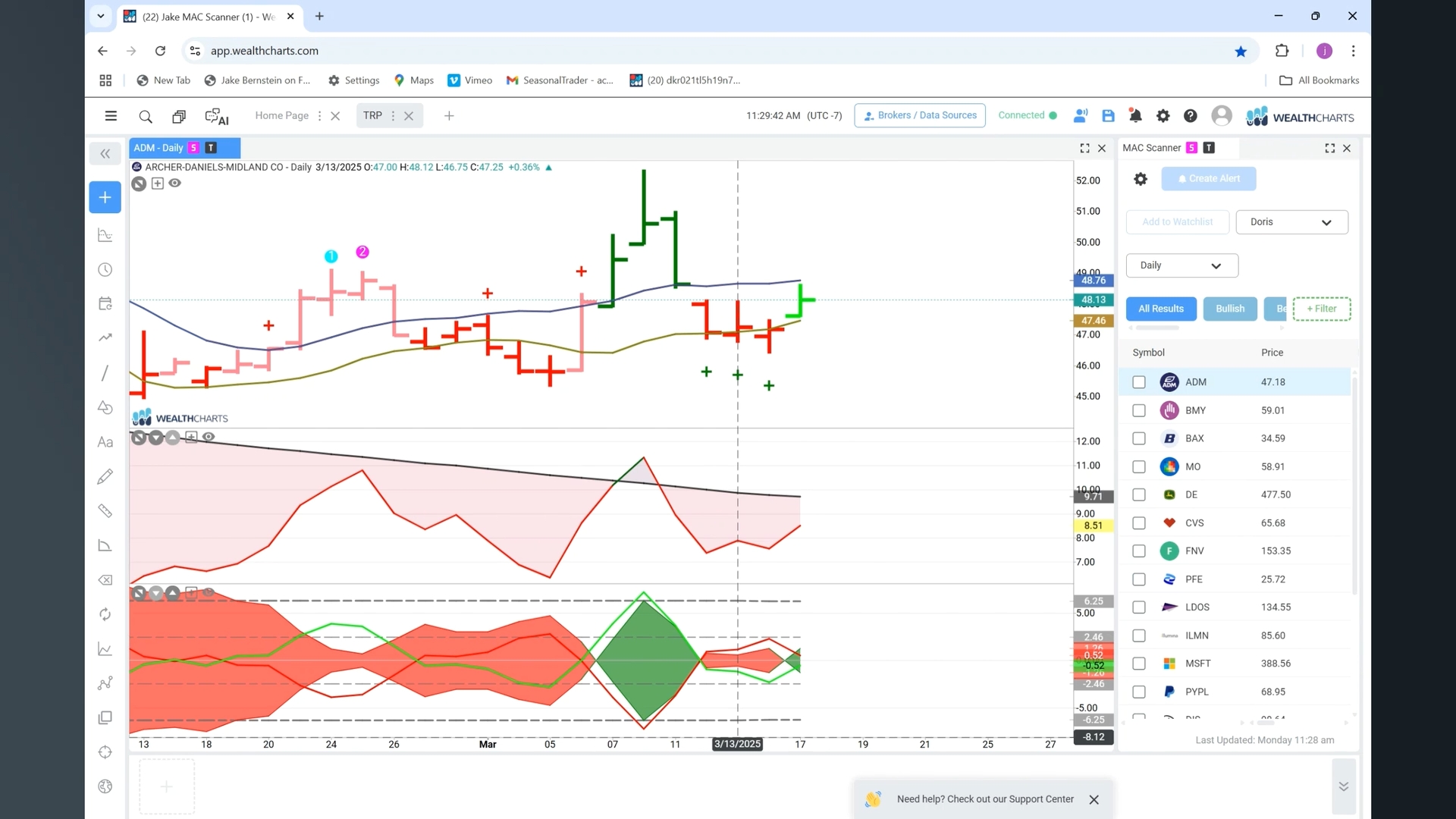Open the Vimeo bookmark
This screenshot has height=819, width=1456.
(470, 80)
